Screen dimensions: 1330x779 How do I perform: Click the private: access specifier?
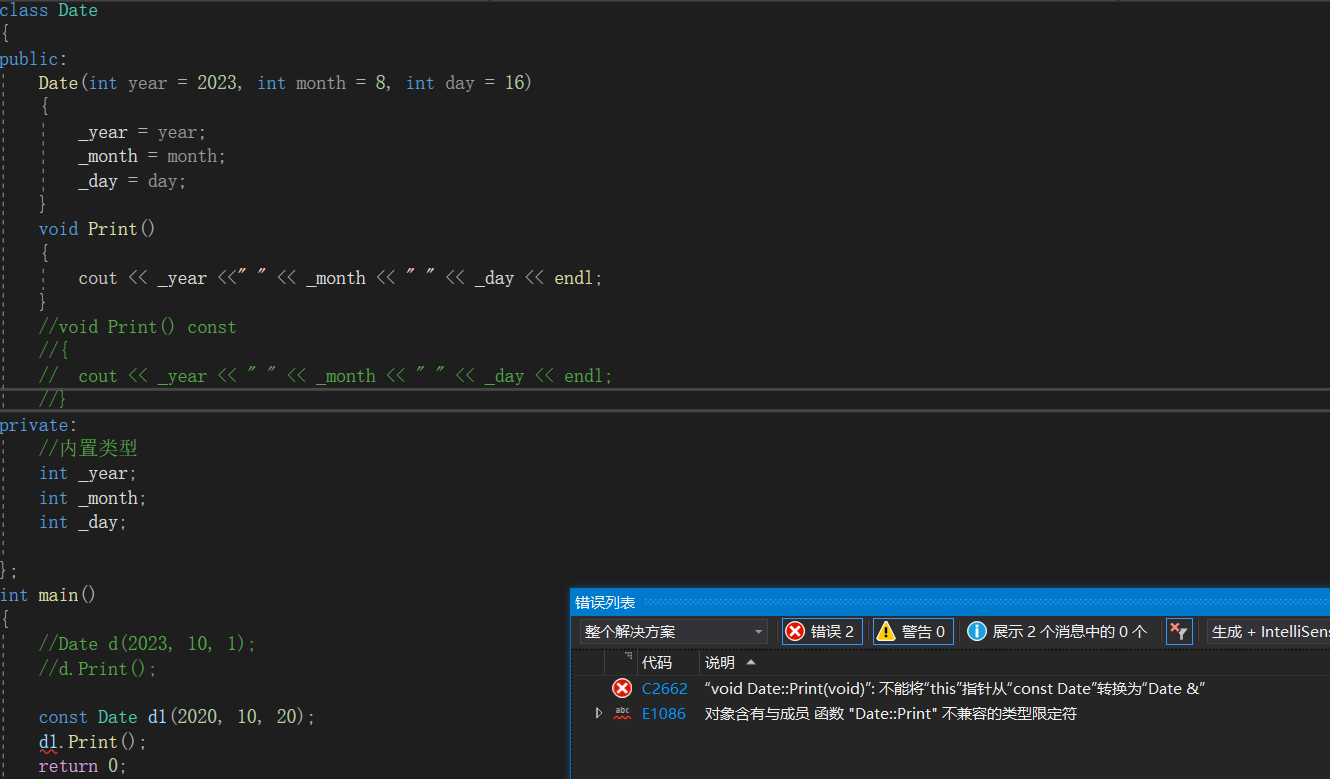(x=39, y=425)
